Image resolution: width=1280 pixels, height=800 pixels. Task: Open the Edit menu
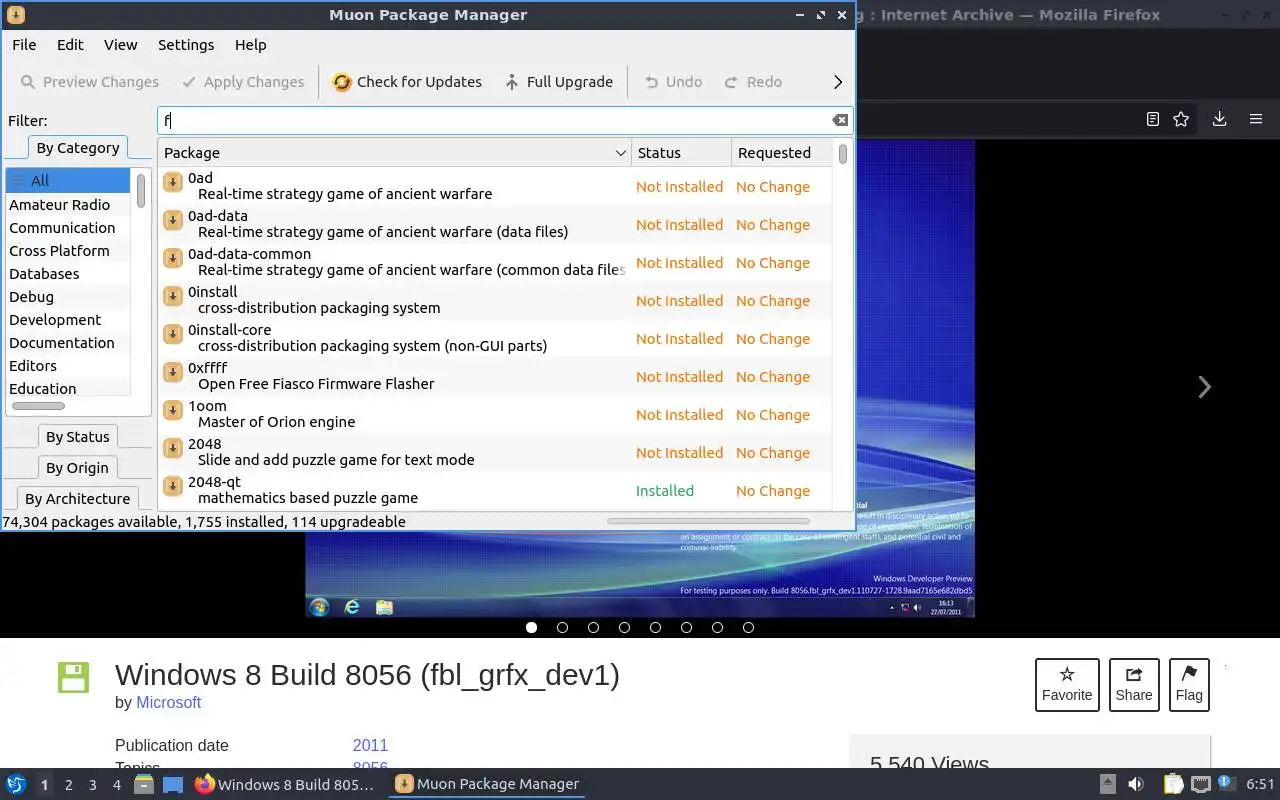click(x=70, y=45)
